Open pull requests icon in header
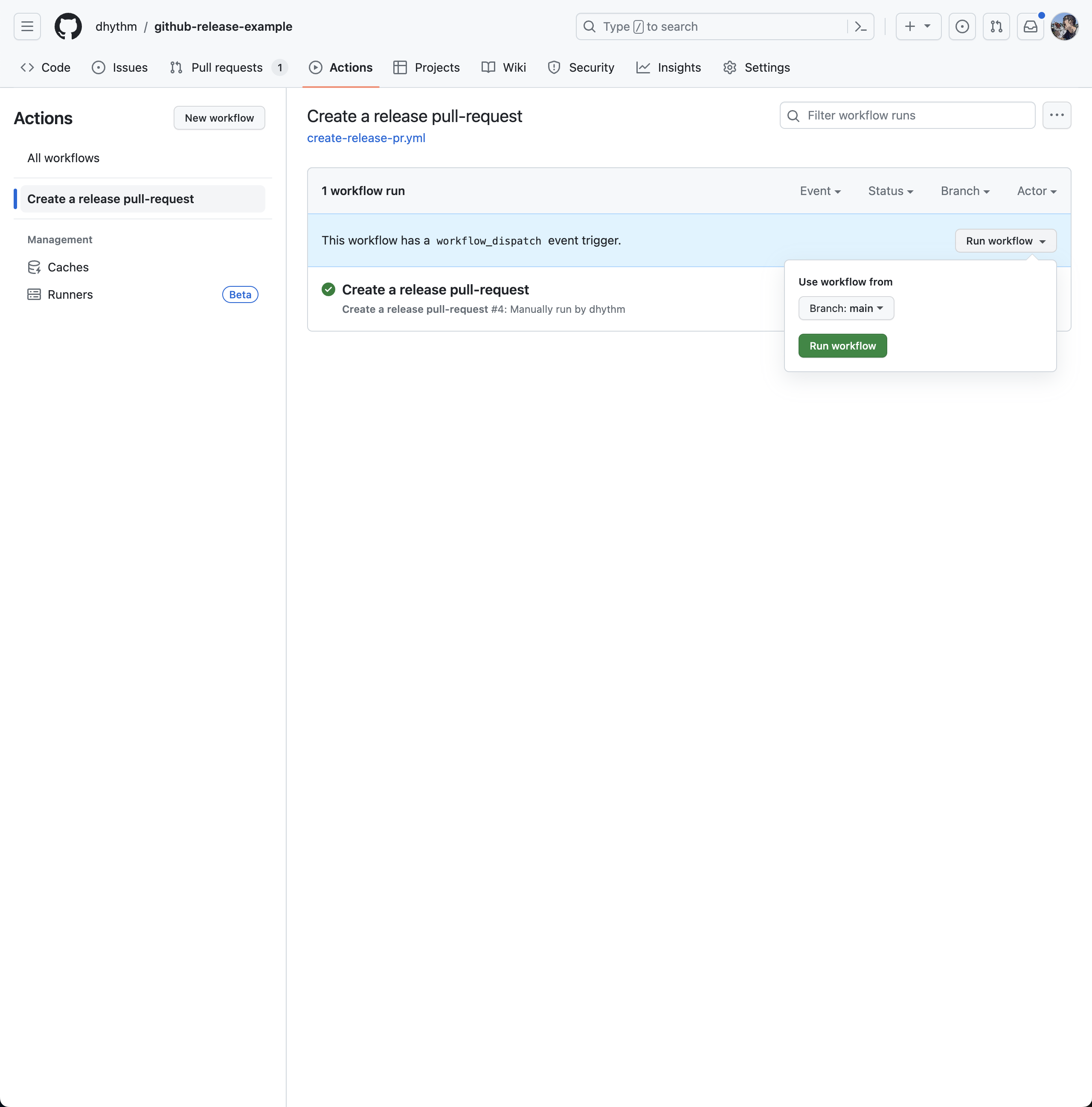 click(x=996, y=26)
